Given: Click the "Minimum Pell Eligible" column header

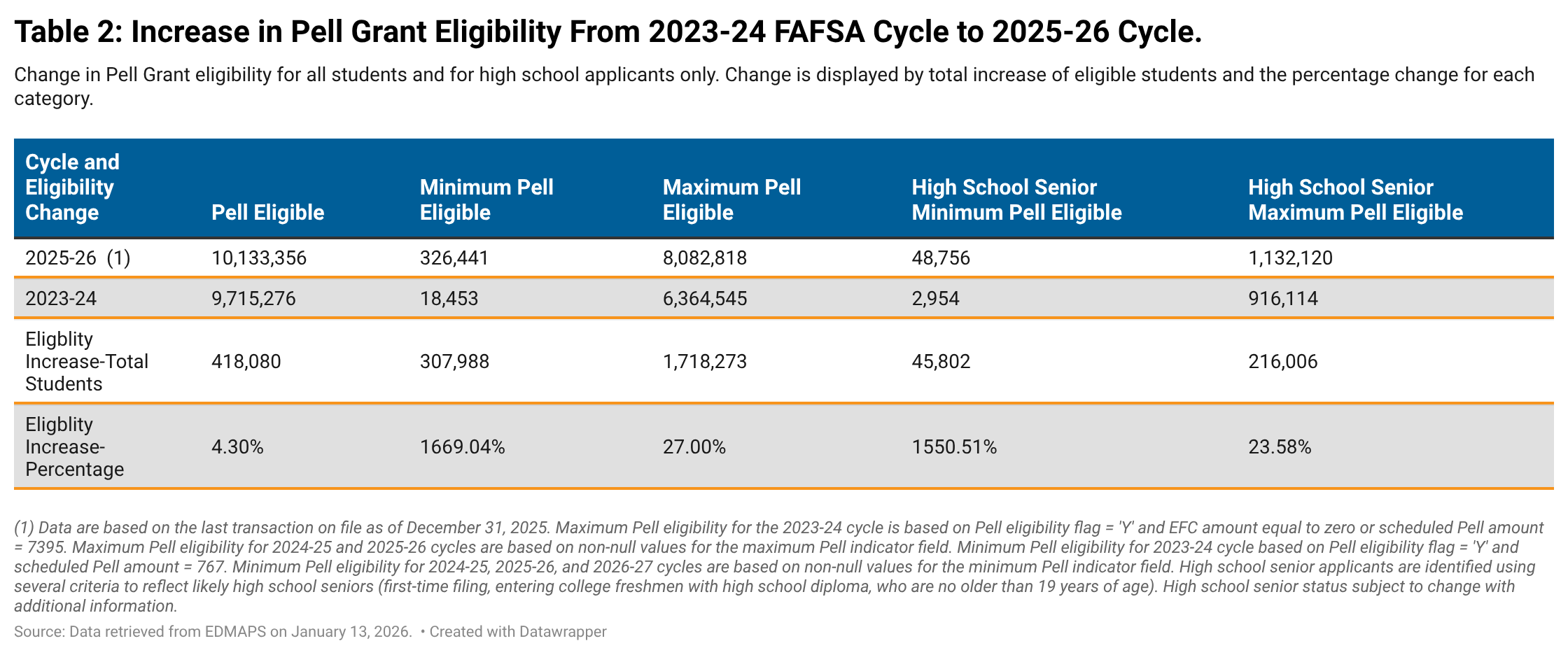Looking at the screenshot, I should [486, 200].
